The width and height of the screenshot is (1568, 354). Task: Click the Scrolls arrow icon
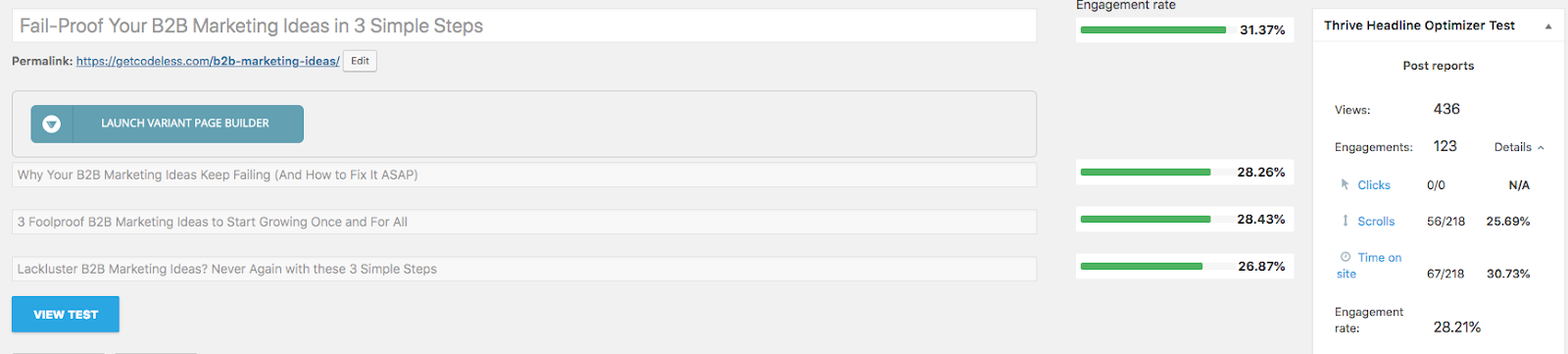1345,221
